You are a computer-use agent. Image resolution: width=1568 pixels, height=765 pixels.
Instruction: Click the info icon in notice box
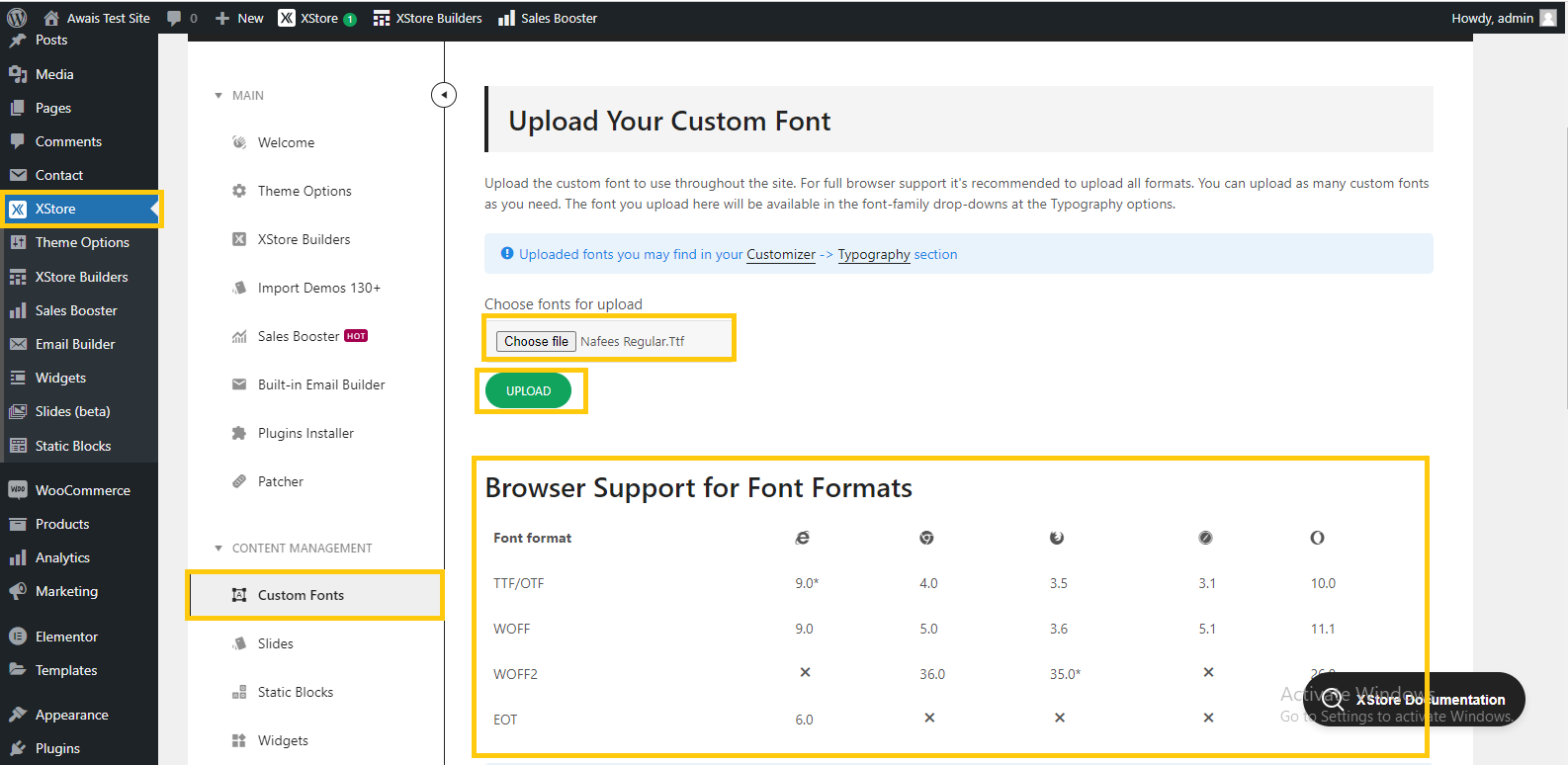(507, 253)
